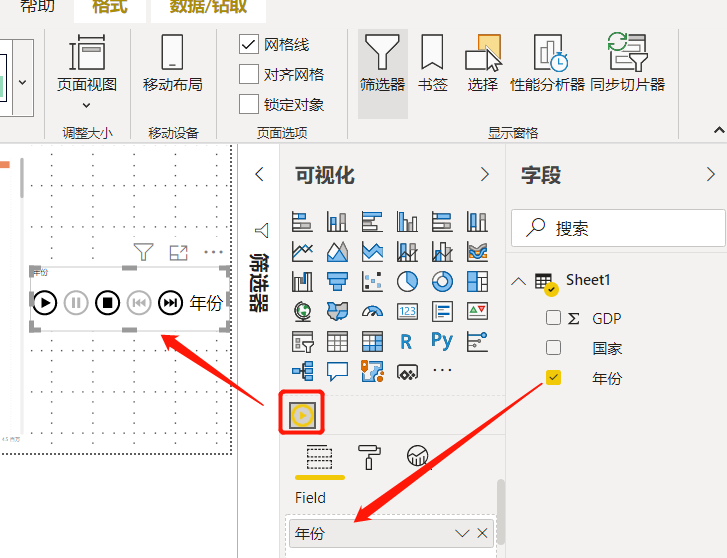727x558 pixels.
Task: Check the GDP field checkbox
Action: point(553,318)
